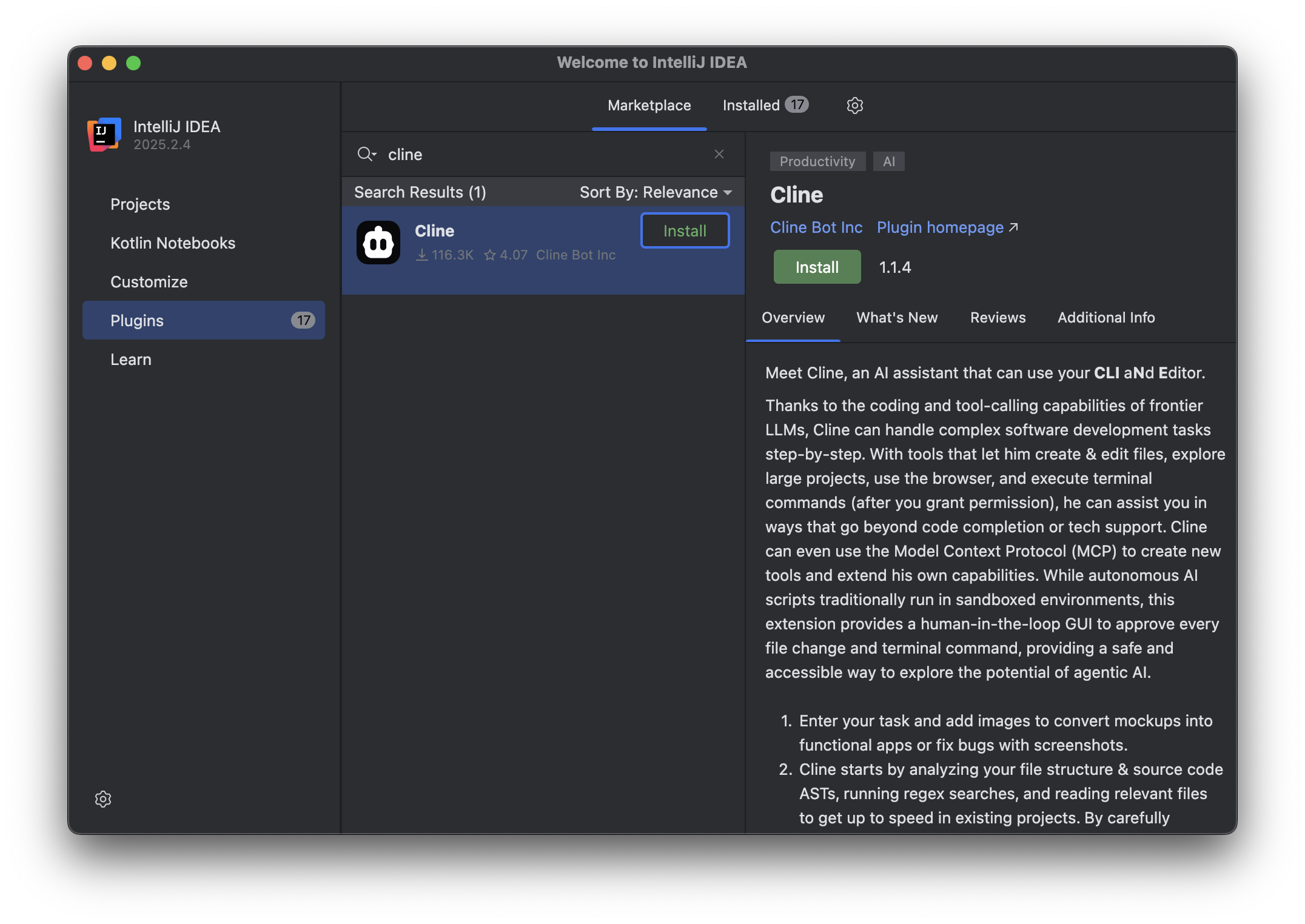Click the search magnifier history icon
Image resolution: width=1305 pixels, height=924 pixels.
pos(366,154)
